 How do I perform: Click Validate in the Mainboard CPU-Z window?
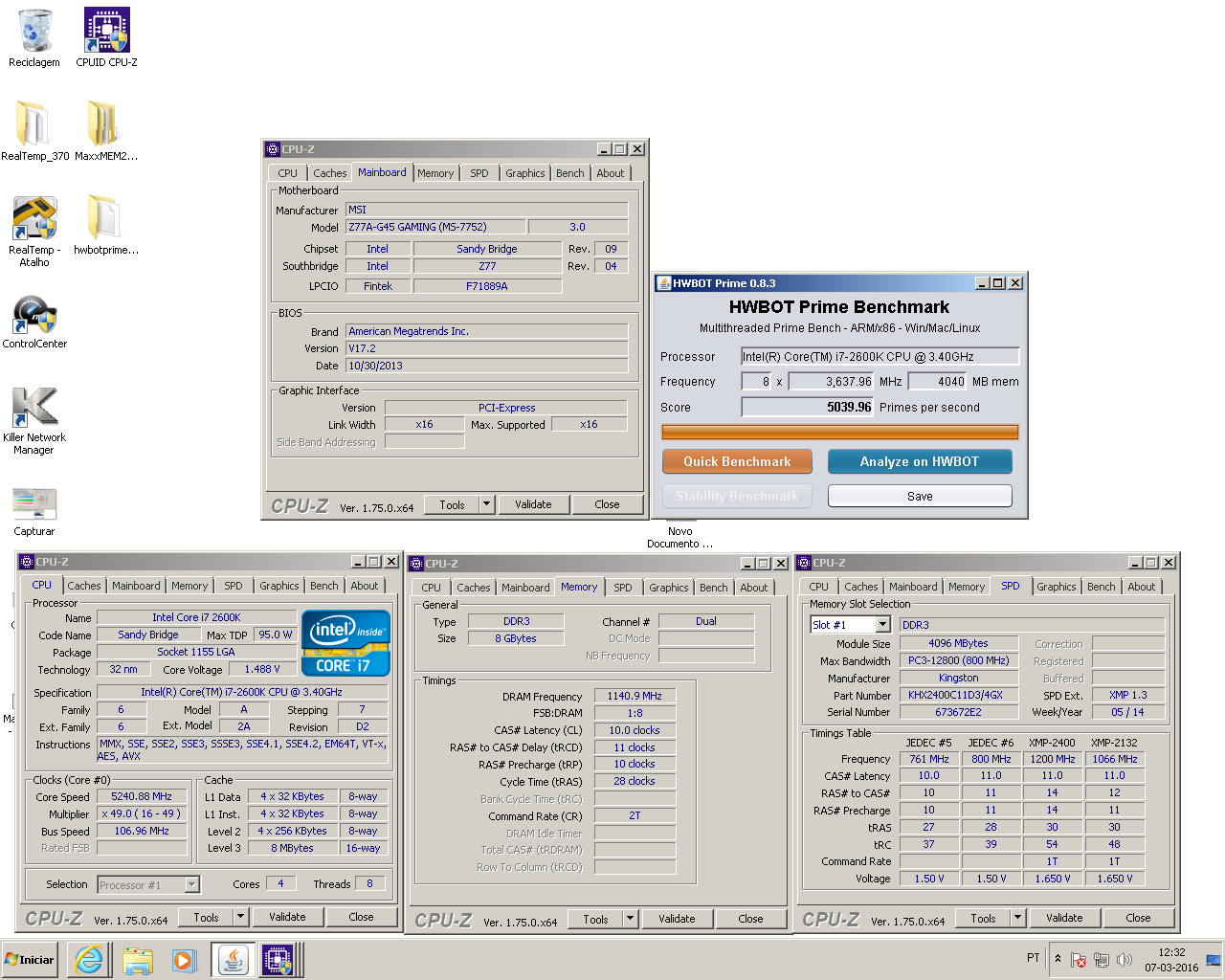coord(533,504)
